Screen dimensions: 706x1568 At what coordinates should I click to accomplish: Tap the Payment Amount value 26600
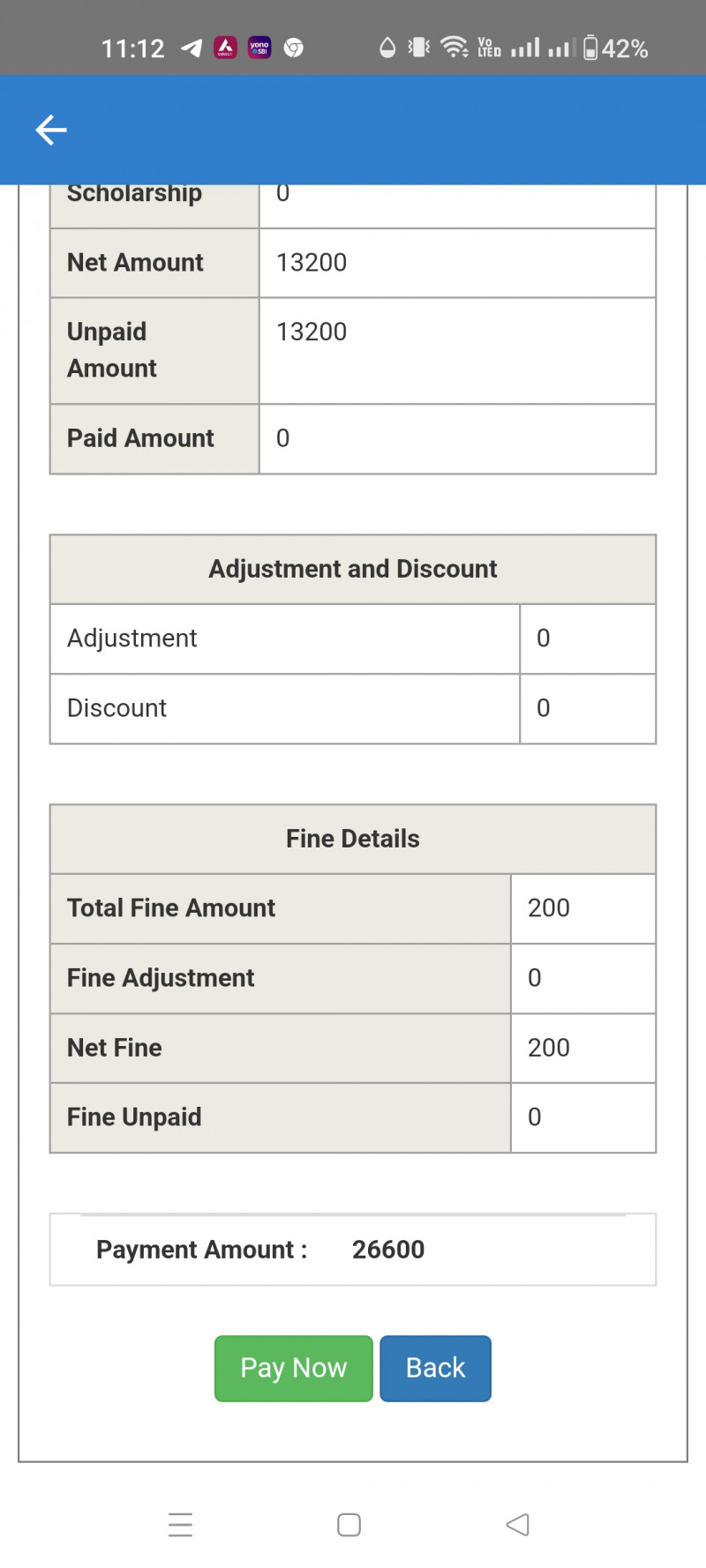point(388,1250)
